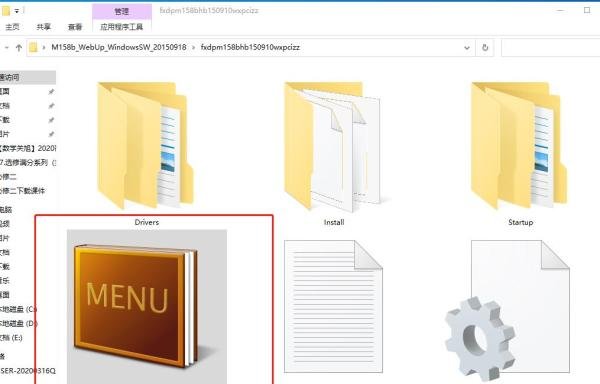This screenshot has width=600, height=384.
Task: Click the pin icon beside 桌面 in Quick access
Action: (51, 91)
